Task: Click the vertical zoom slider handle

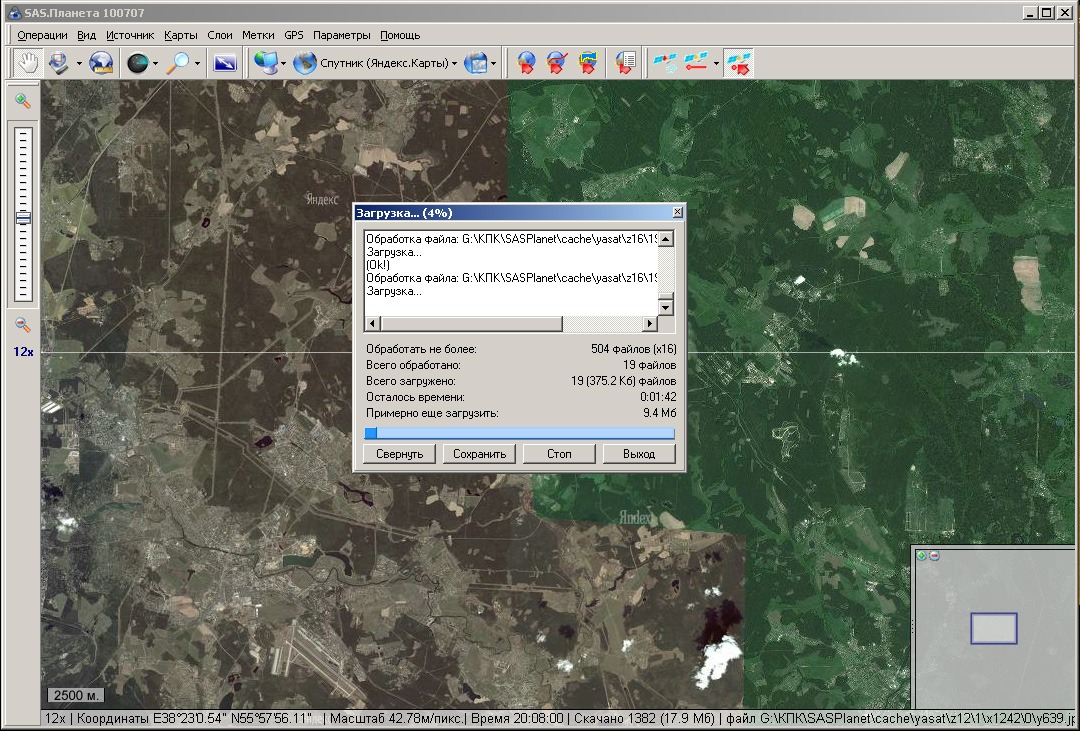Action: point(23,218)
